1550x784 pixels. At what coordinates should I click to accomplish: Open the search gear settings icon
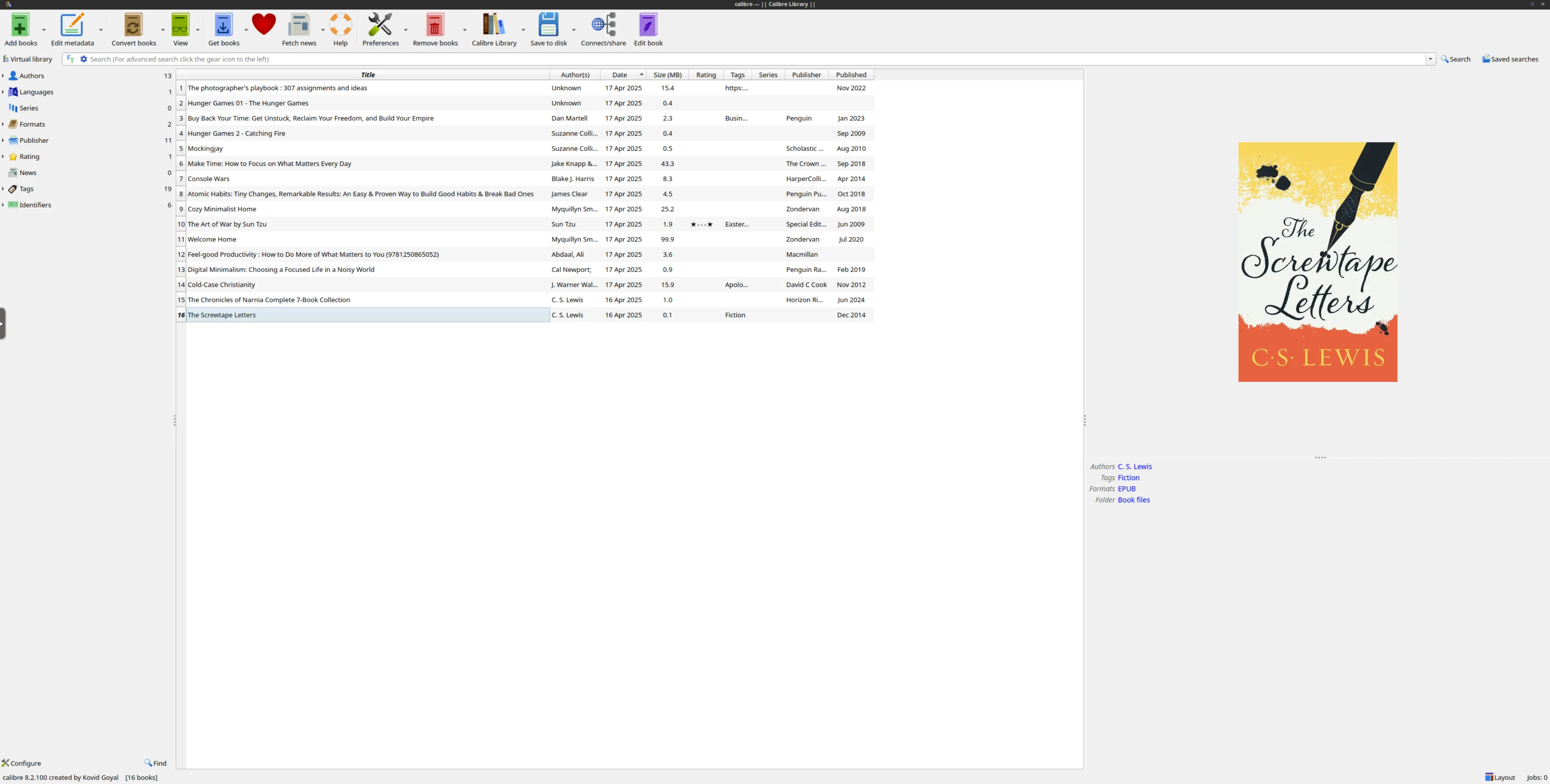pyautogui.click(x=84, y=59)
